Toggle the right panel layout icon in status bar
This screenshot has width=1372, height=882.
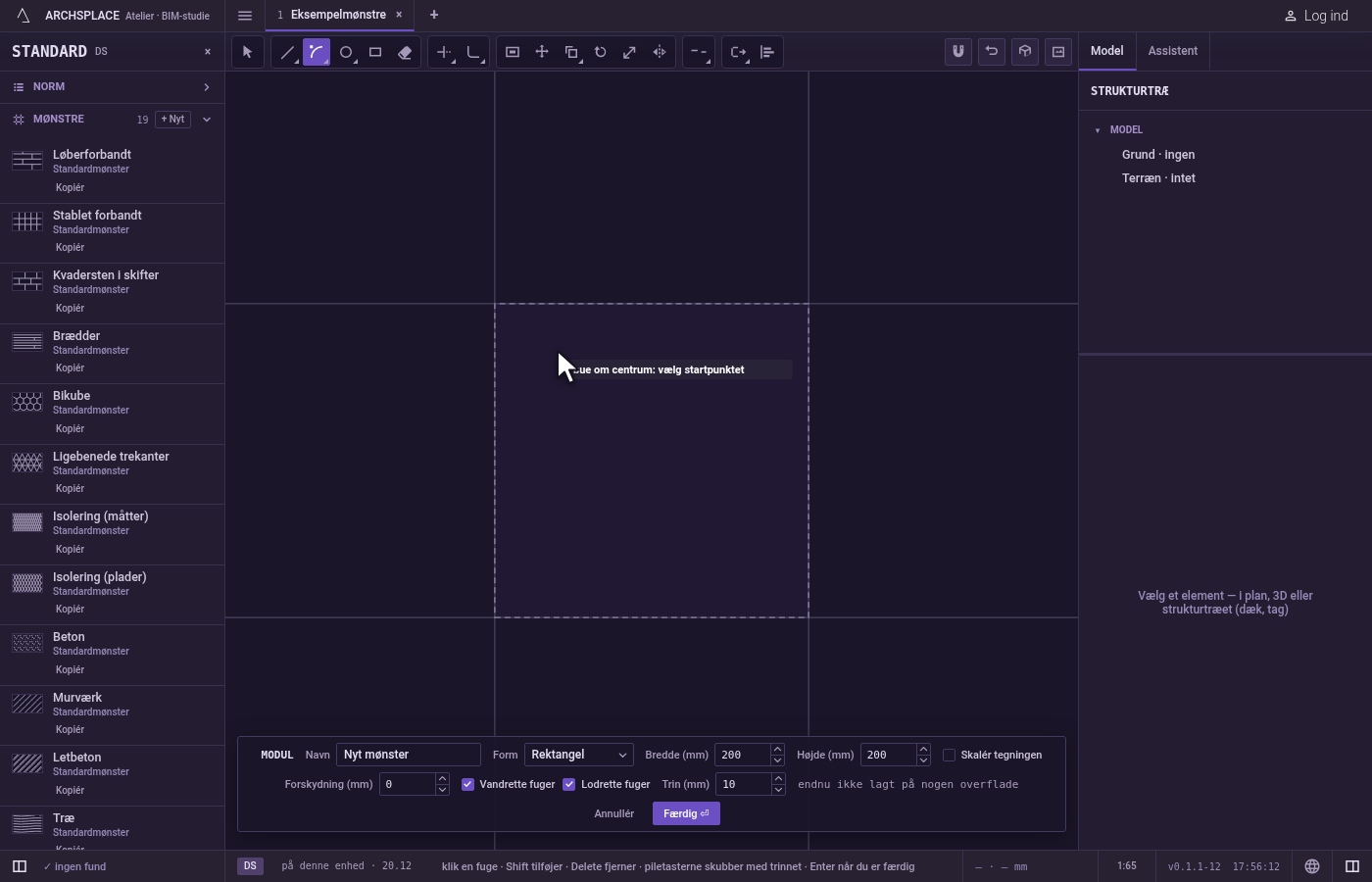[1352, 866]
